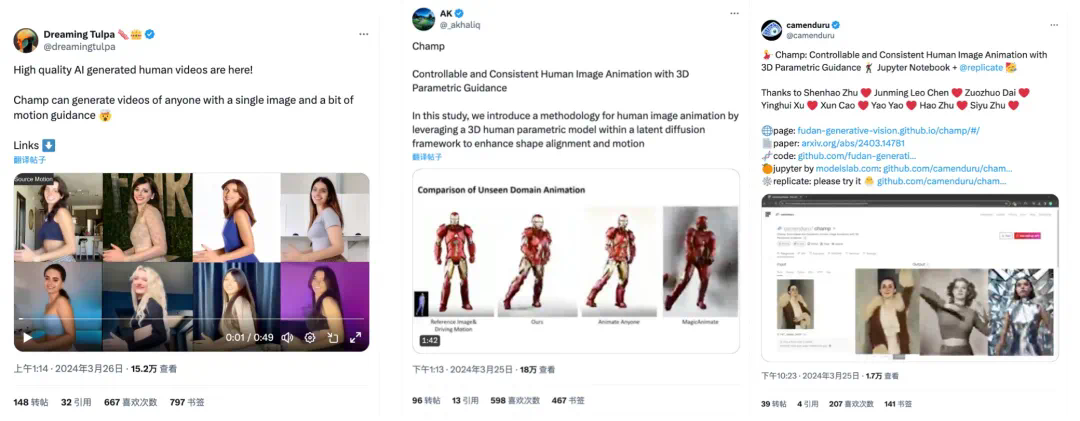Open camenduru's profile avatar
The height and width of the screenshot is (421, 1080).
771,30
